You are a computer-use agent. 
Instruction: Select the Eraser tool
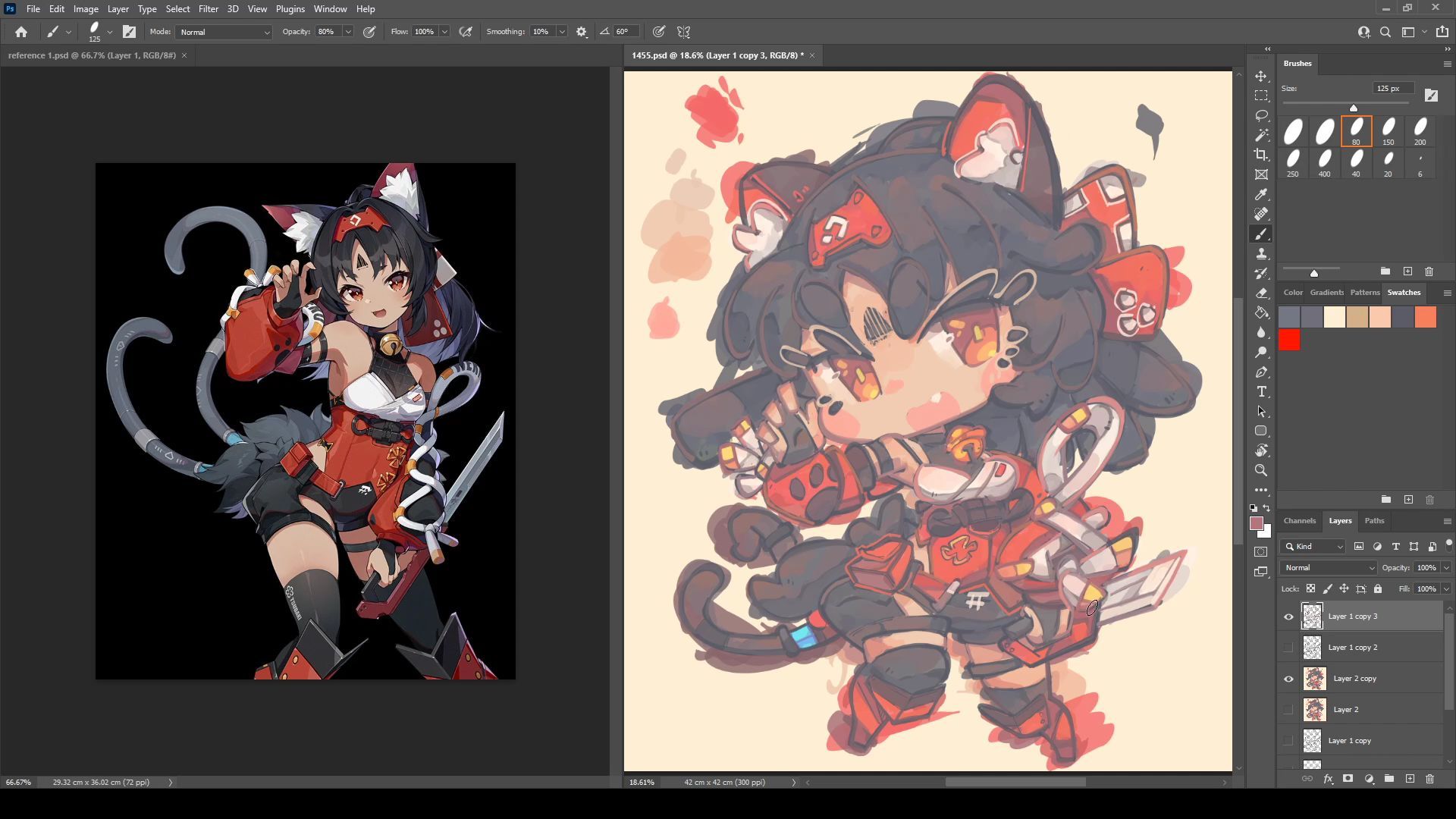coord(1261,293)
